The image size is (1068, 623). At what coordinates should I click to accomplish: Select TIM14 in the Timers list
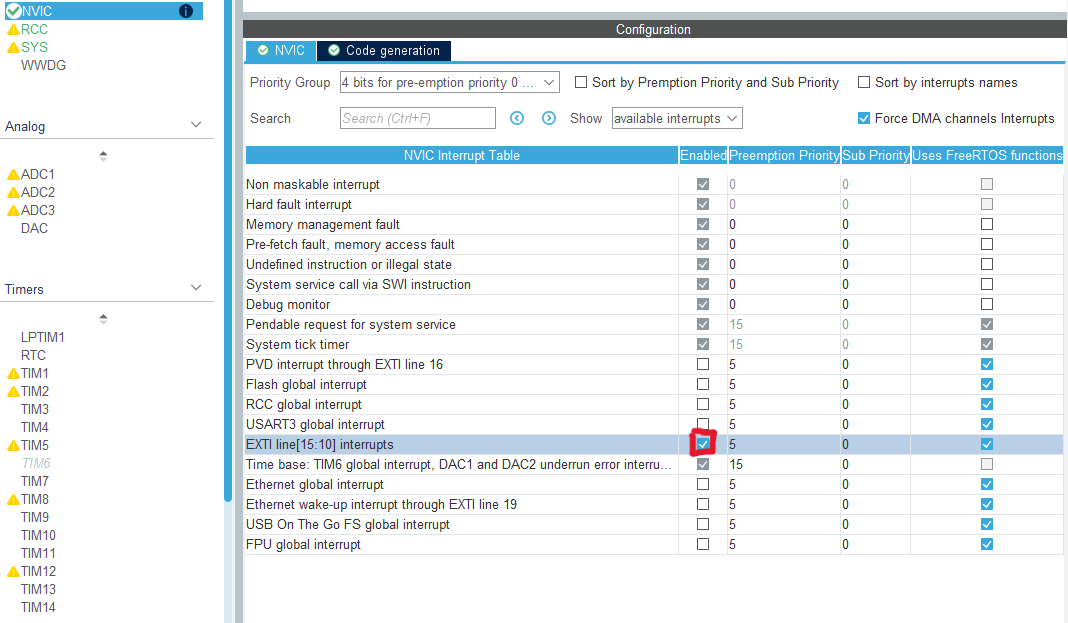point(38,607)
